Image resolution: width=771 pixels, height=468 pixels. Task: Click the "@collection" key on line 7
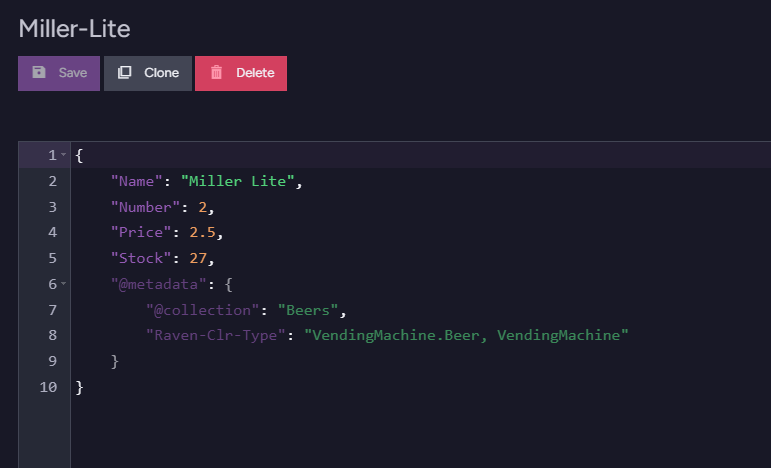203,310
